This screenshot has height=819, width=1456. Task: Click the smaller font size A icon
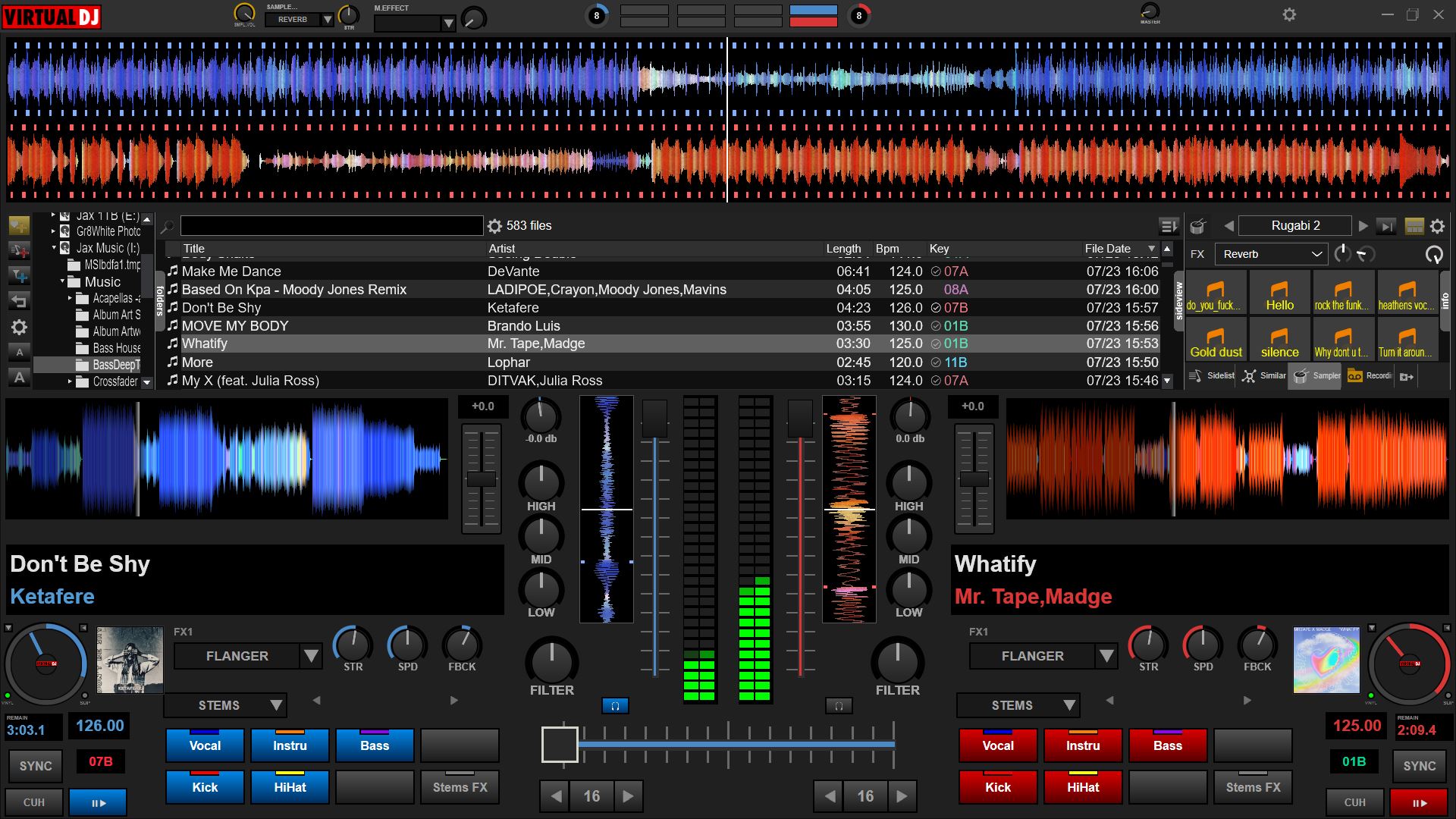coord(19,352)
